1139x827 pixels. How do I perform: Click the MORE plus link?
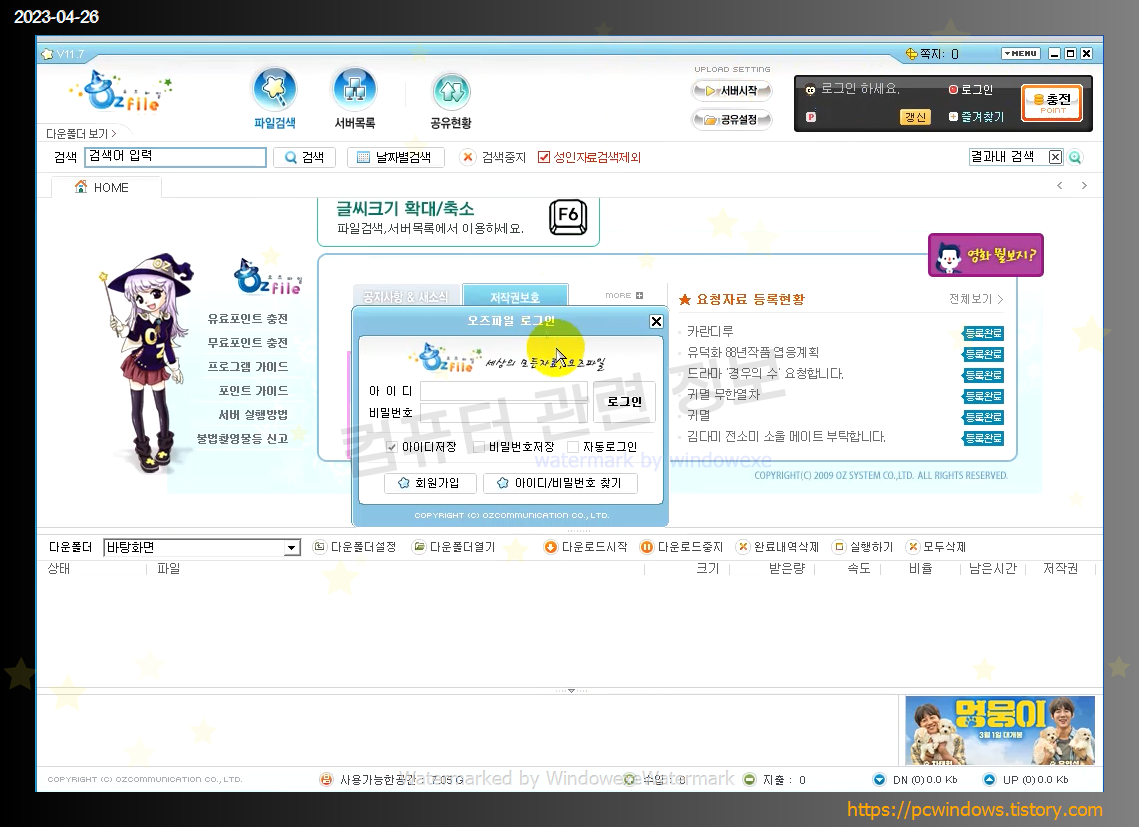624,295
